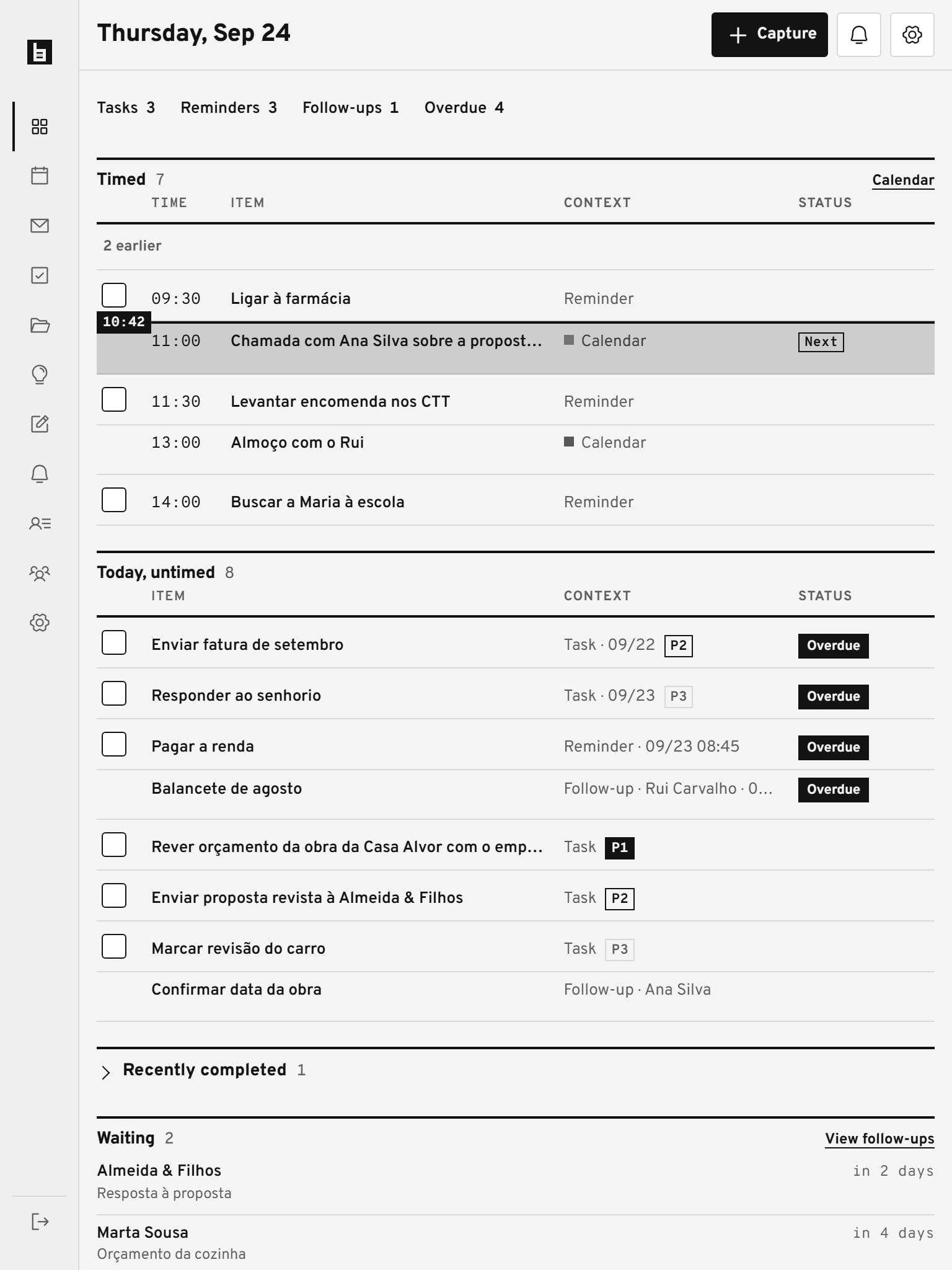Check off Responder ao senhorio
Viewport: 952px width, 1270px height.
click(114, 693)
